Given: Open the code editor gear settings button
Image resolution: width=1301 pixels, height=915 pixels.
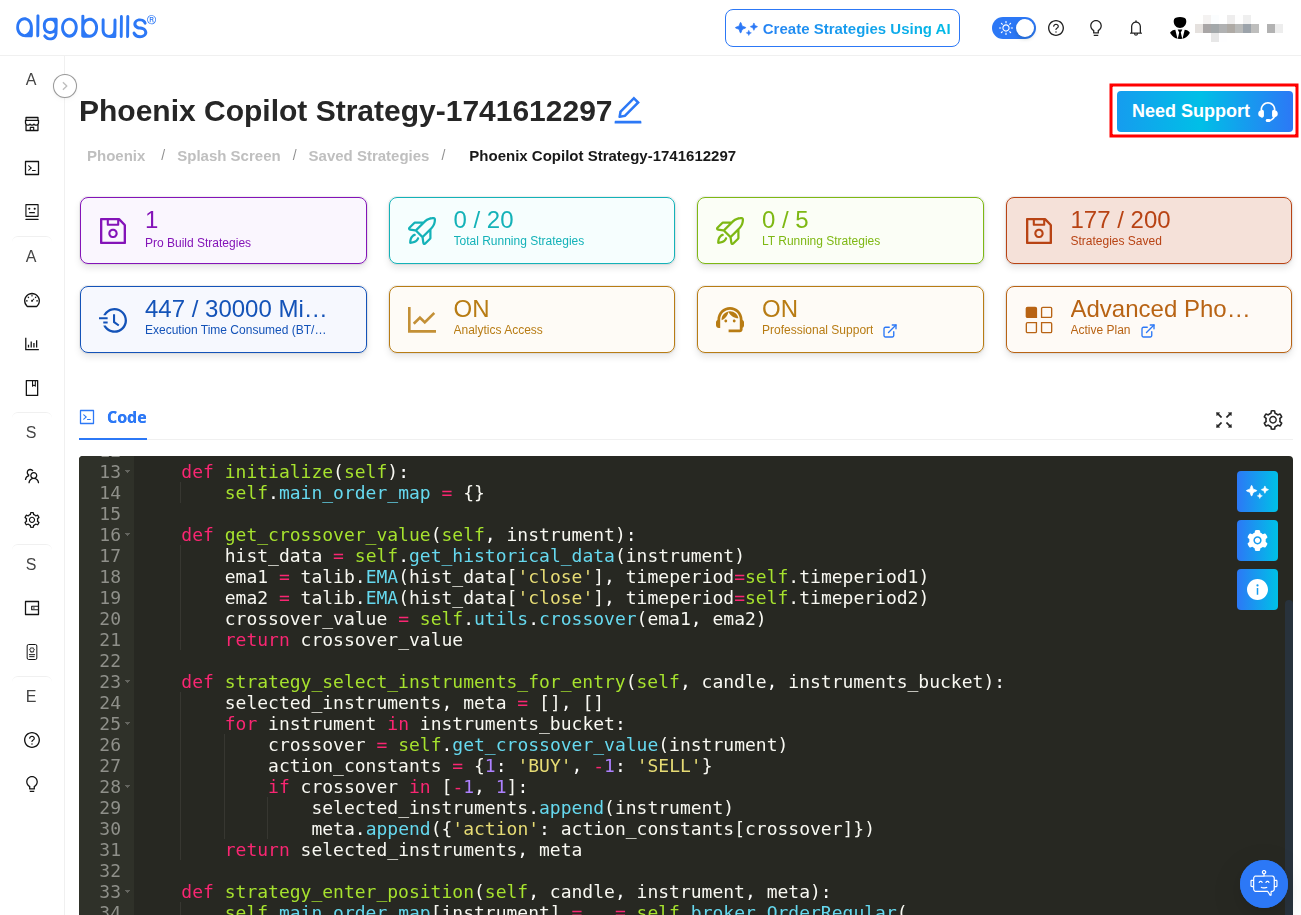Looking at the screenshot, I should pos(1257,540).
